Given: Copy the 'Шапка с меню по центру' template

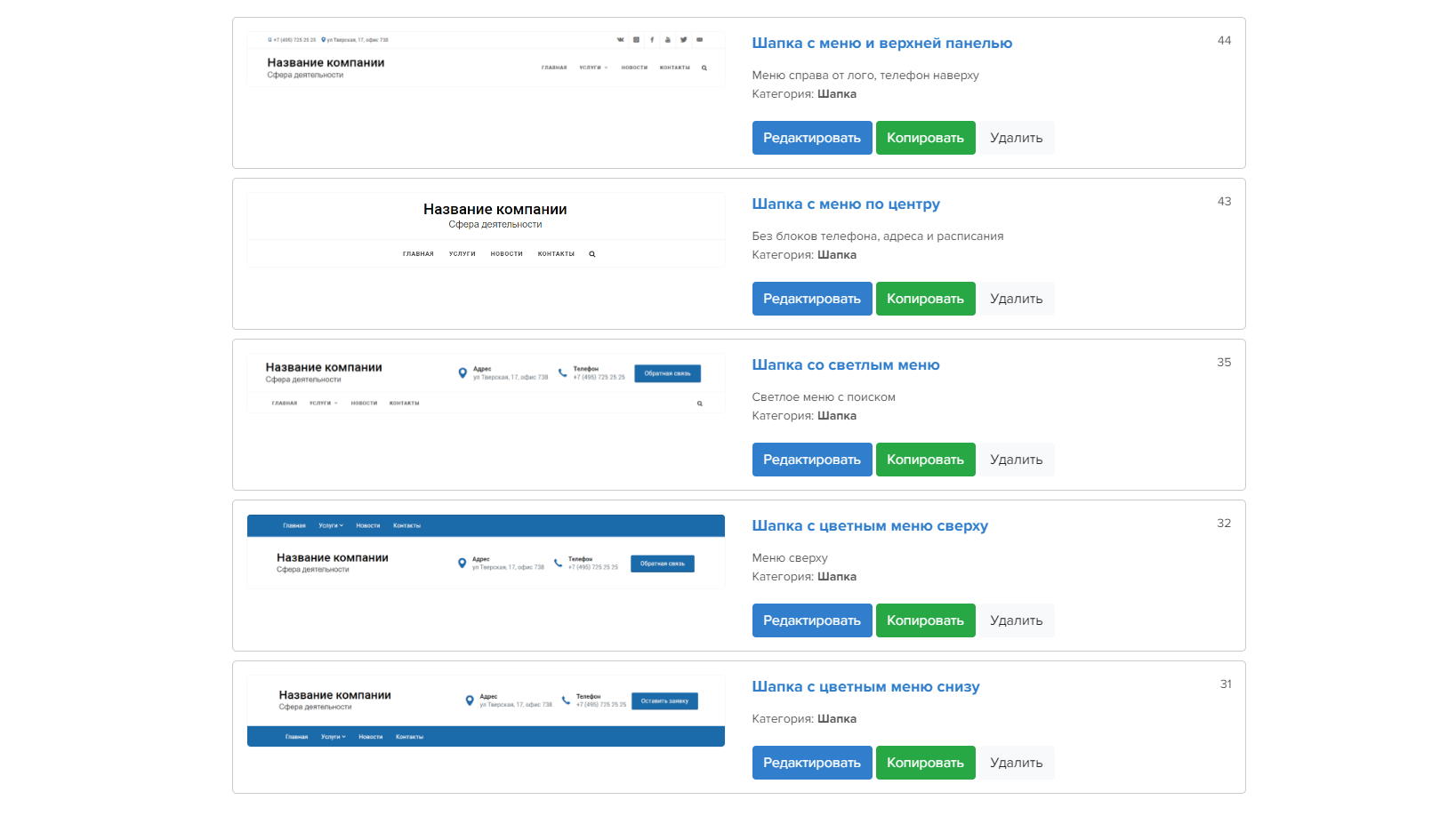Looking at the screenshot, I should tap(925, 299).
